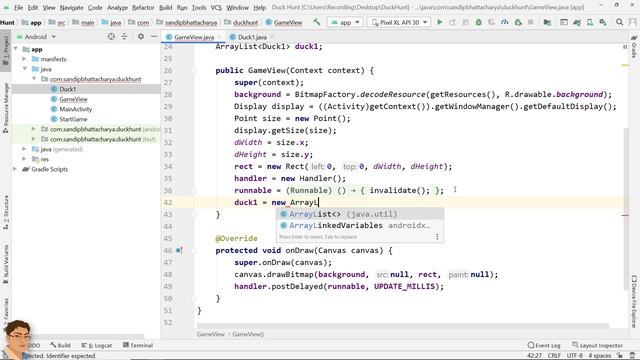Click the Apply Changes and Restart icon
The width and height of the screenshot is (640, 360).
pos(452,22)
